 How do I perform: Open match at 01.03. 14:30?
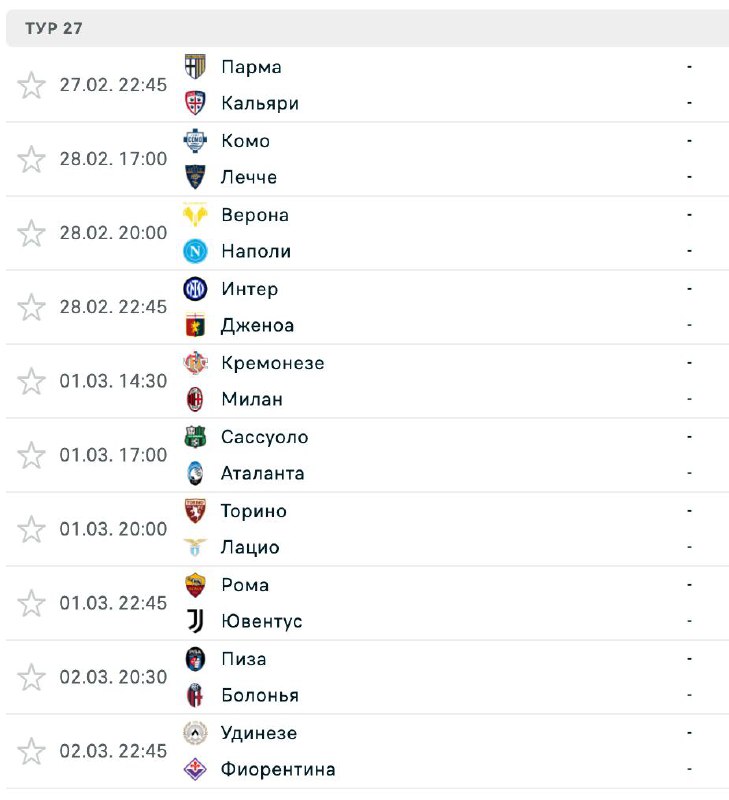[113, 381]
